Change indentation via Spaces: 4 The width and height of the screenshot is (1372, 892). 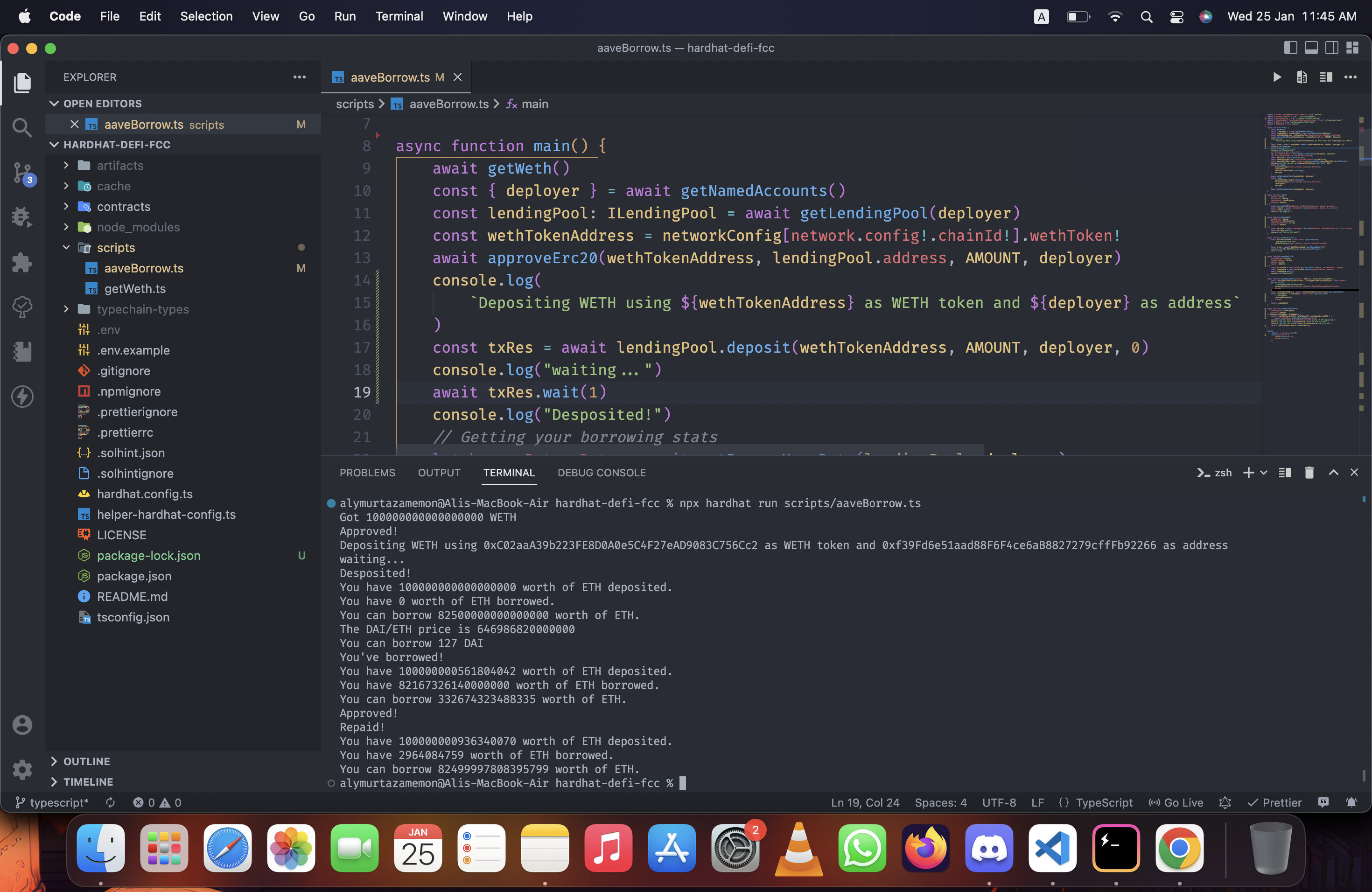click(x=940, y=802)
